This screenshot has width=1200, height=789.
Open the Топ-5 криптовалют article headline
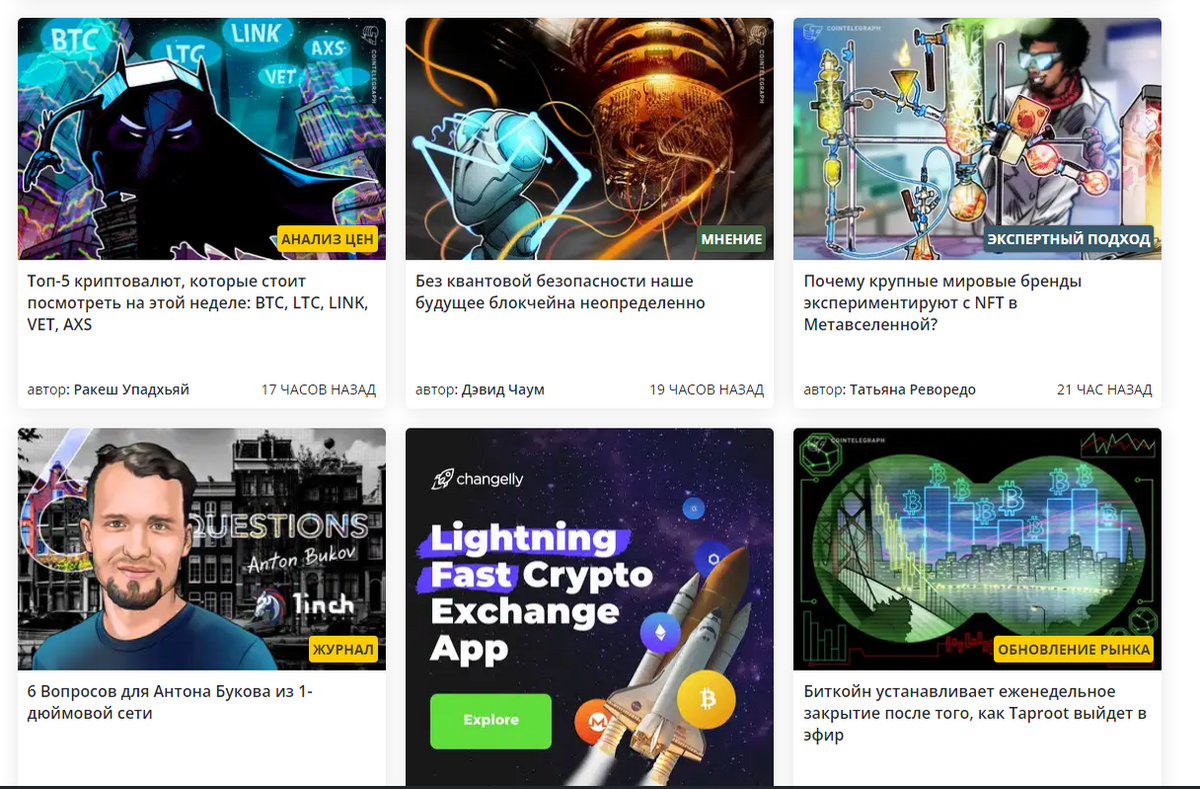[x=197, y=303]
